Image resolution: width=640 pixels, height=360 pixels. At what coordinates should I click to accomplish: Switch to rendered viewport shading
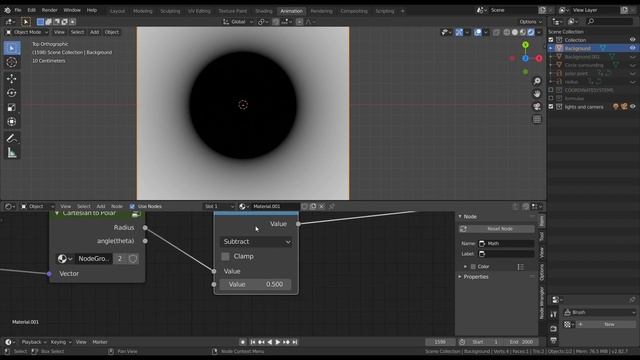(531, 32)
